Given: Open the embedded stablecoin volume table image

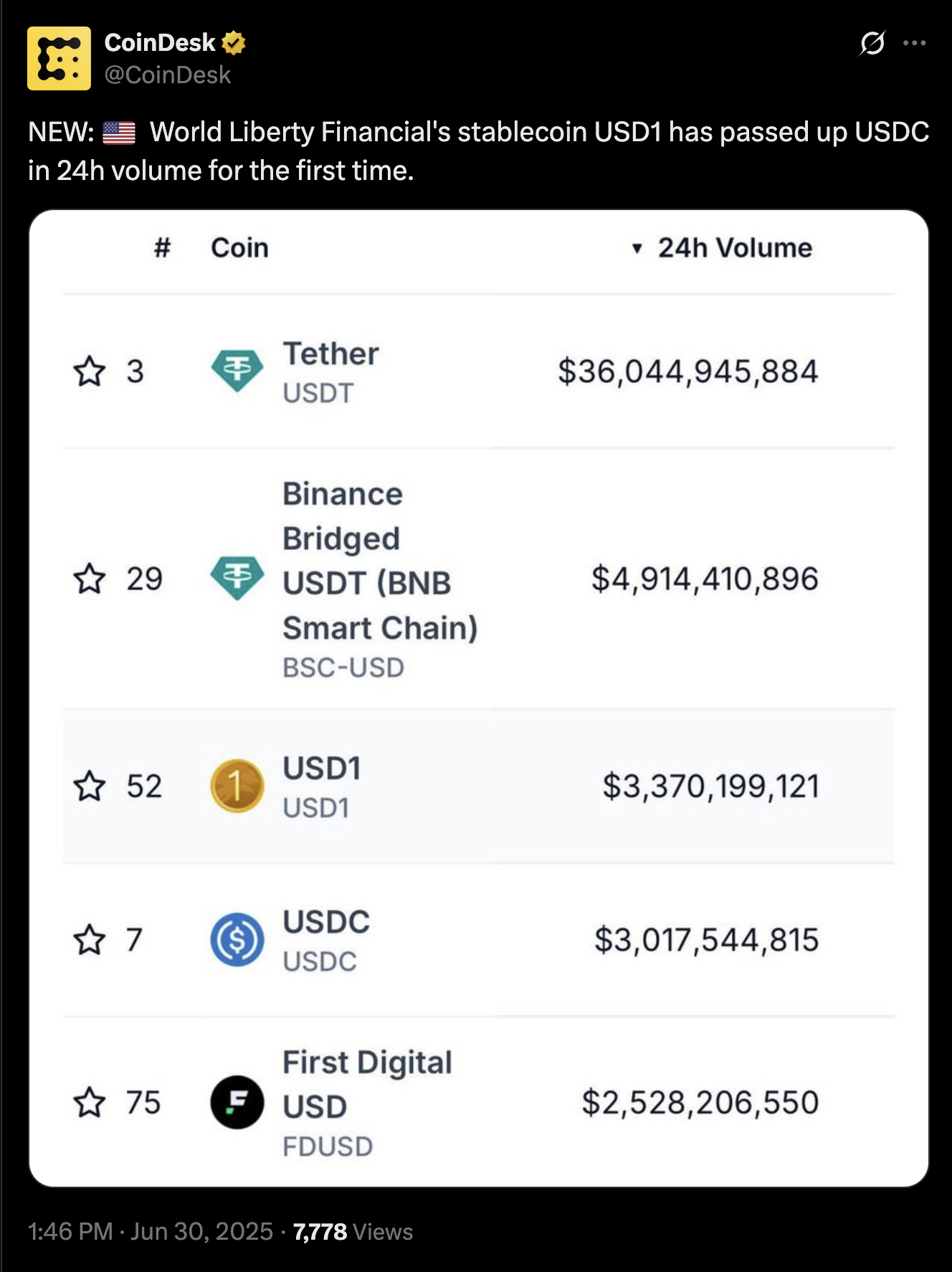Looking at the screenshot, I should coord(479,698).
